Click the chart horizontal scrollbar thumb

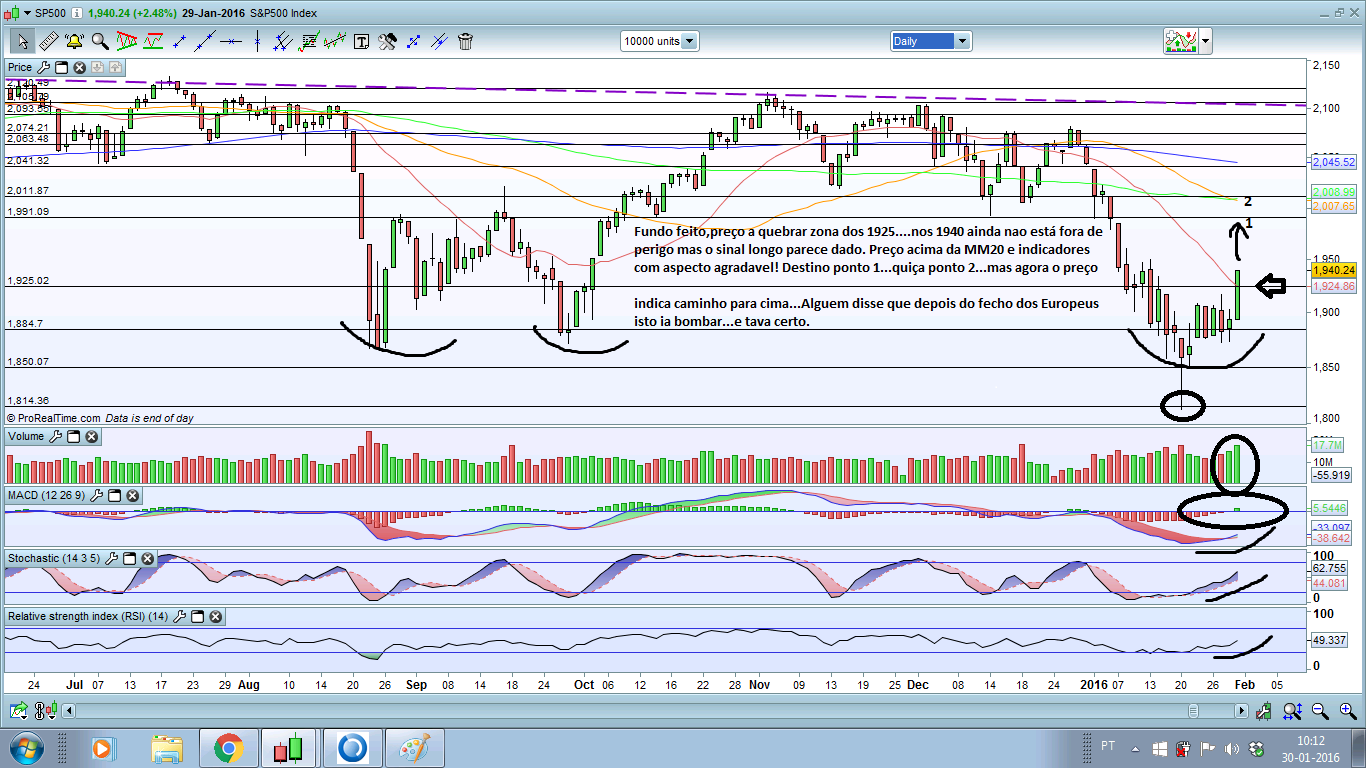(x=1193, y=711)
